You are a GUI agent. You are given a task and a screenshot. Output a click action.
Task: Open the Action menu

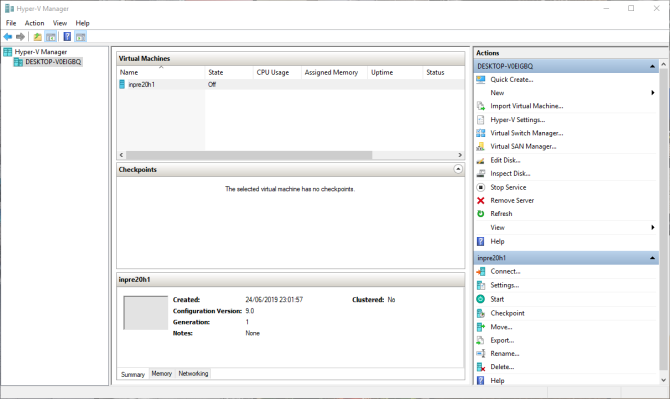(x=35, y=23)
